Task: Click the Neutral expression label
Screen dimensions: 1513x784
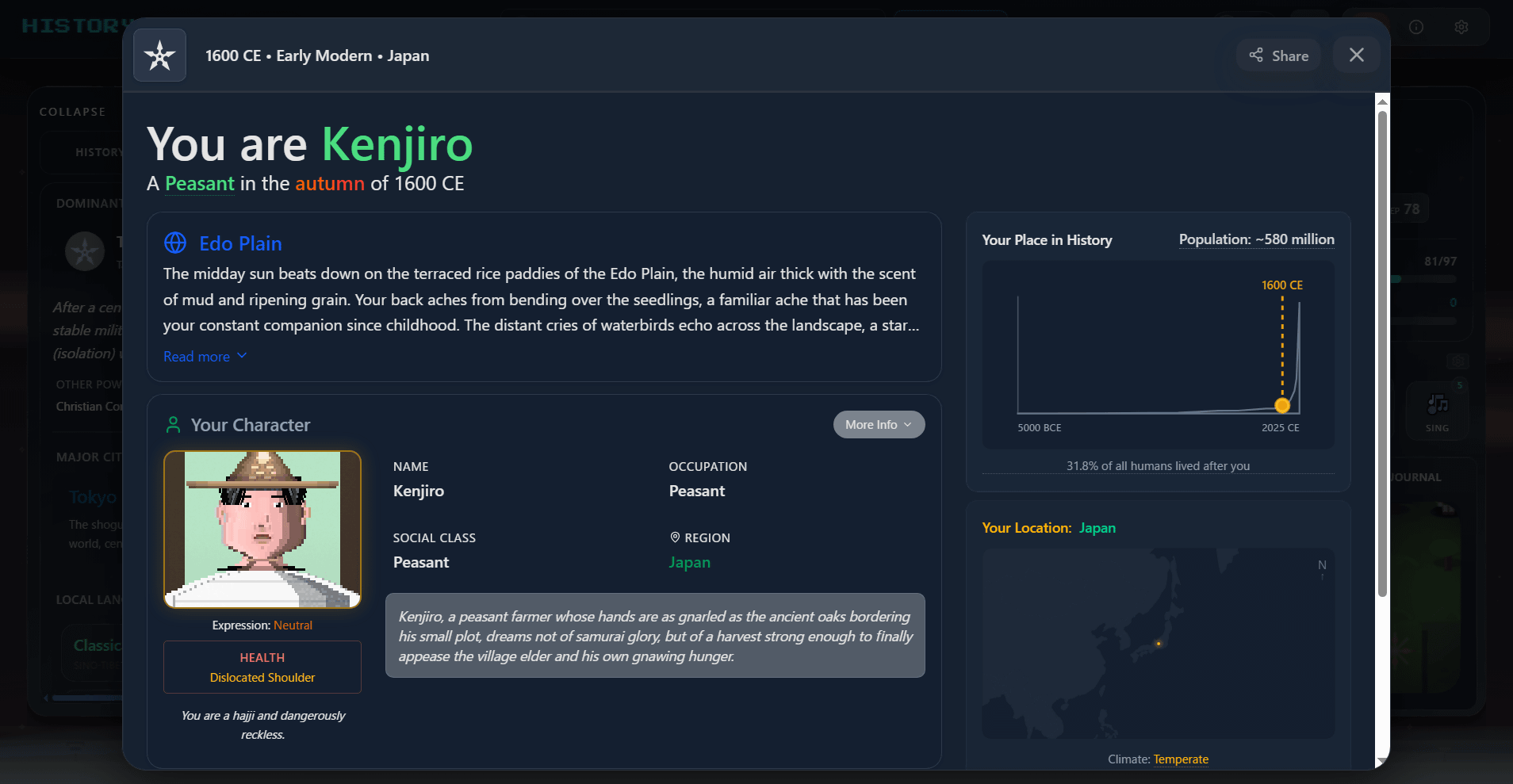Action: click(x=293, y=625)
